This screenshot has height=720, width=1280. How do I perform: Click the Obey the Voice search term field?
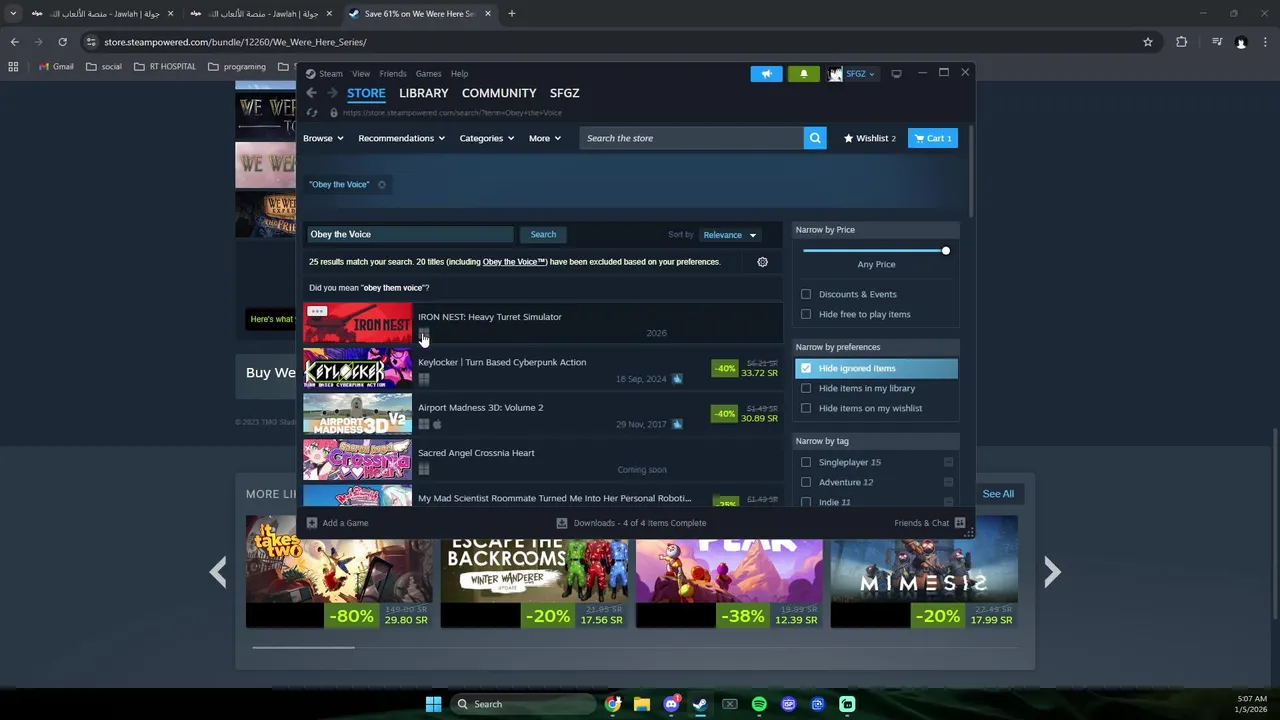(410, 234)
